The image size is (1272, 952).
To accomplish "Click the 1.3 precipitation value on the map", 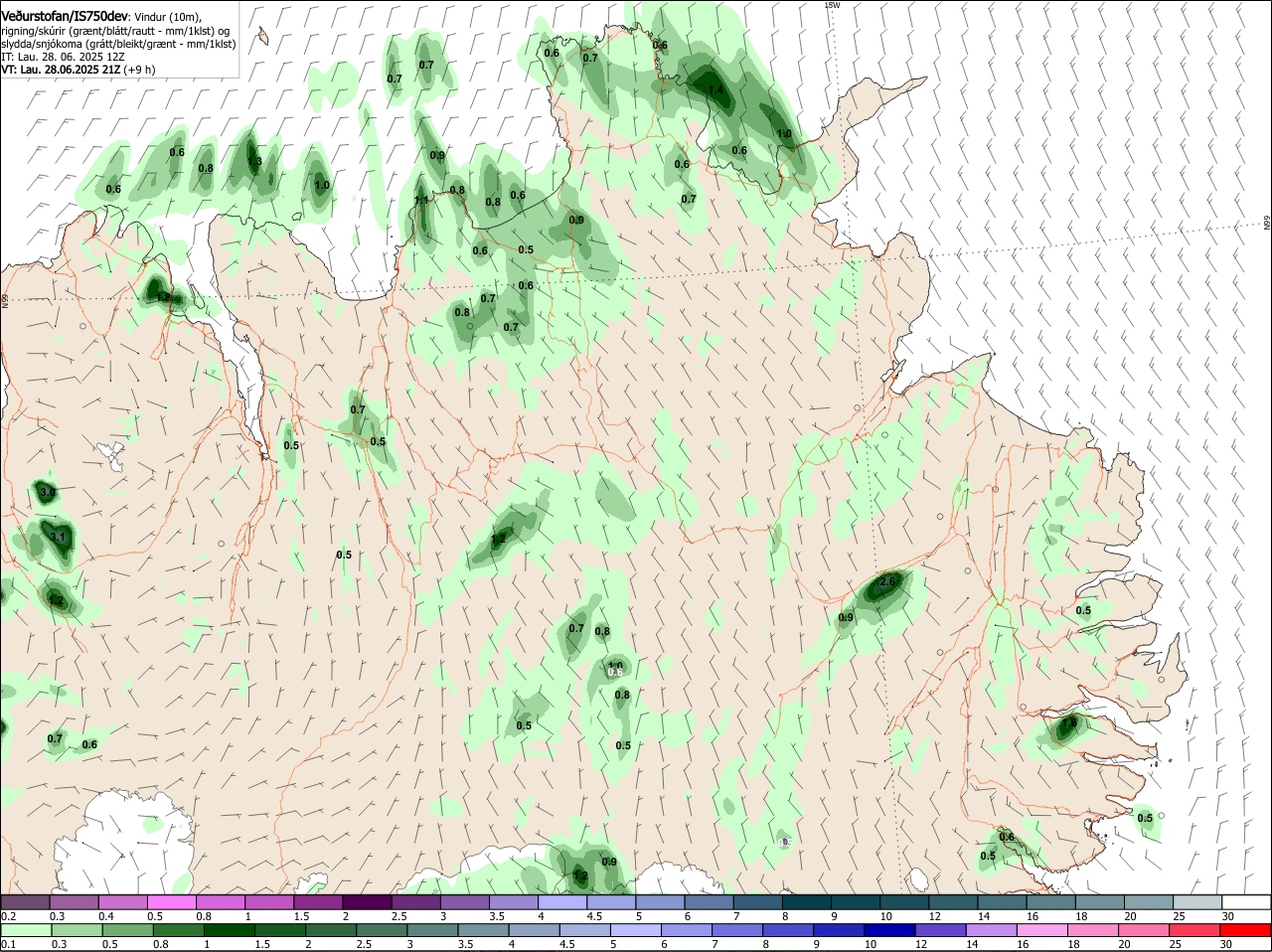I will (254, 162).
